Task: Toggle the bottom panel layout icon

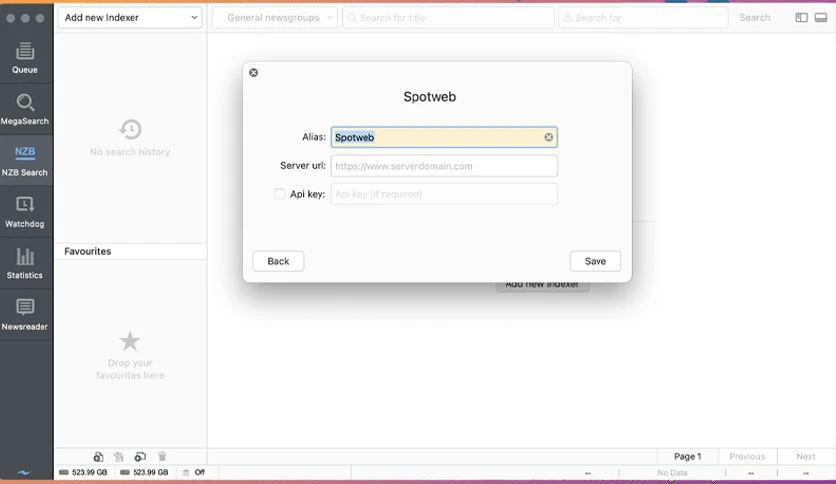Action: coord(821,18)
